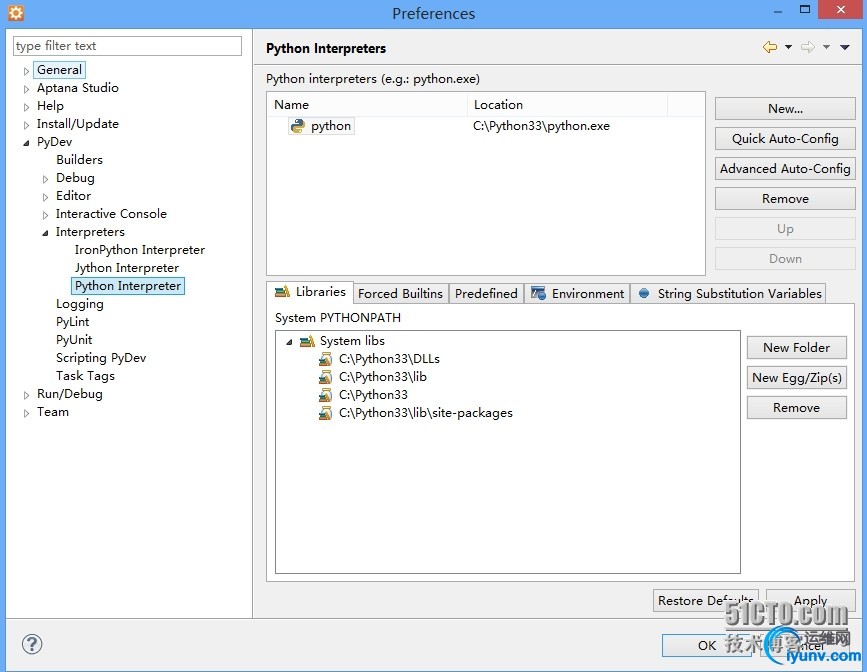Viewport: 867px width, 672px height.
Task: Expand the Install/Update node
Action: coord(26,124)
